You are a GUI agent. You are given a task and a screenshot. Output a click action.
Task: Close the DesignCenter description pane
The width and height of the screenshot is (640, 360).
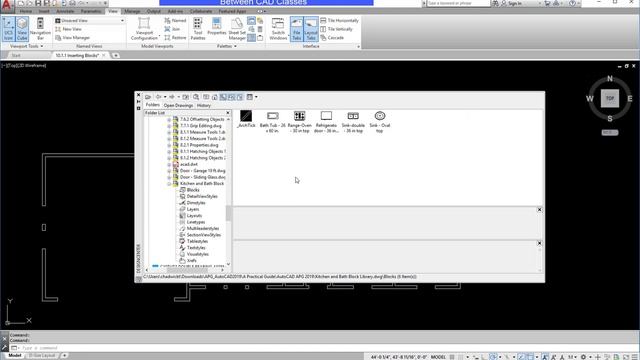[539, 243]
